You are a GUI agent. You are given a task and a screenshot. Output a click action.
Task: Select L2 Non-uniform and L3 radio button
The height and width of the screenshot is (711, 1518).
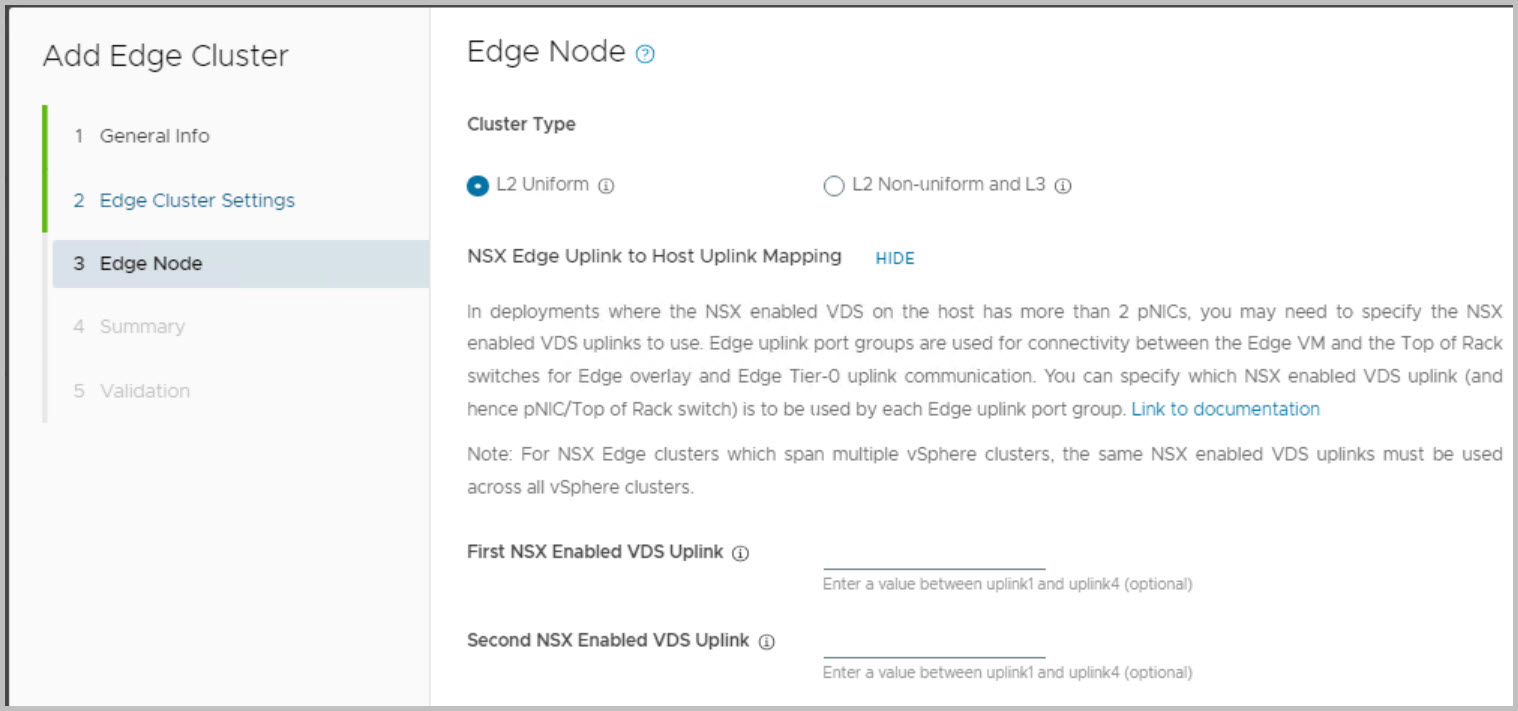click(x=834, y=186)
